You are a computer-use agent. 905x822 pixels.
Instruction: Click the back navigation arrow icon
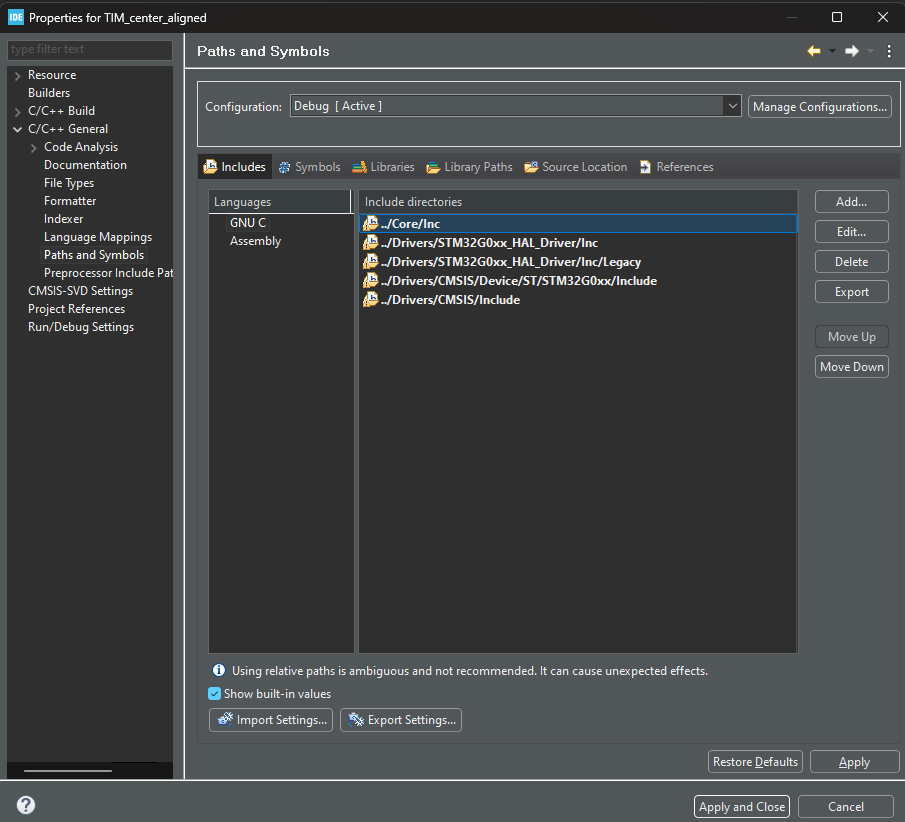pyautogui.click(x=812, y=50)
